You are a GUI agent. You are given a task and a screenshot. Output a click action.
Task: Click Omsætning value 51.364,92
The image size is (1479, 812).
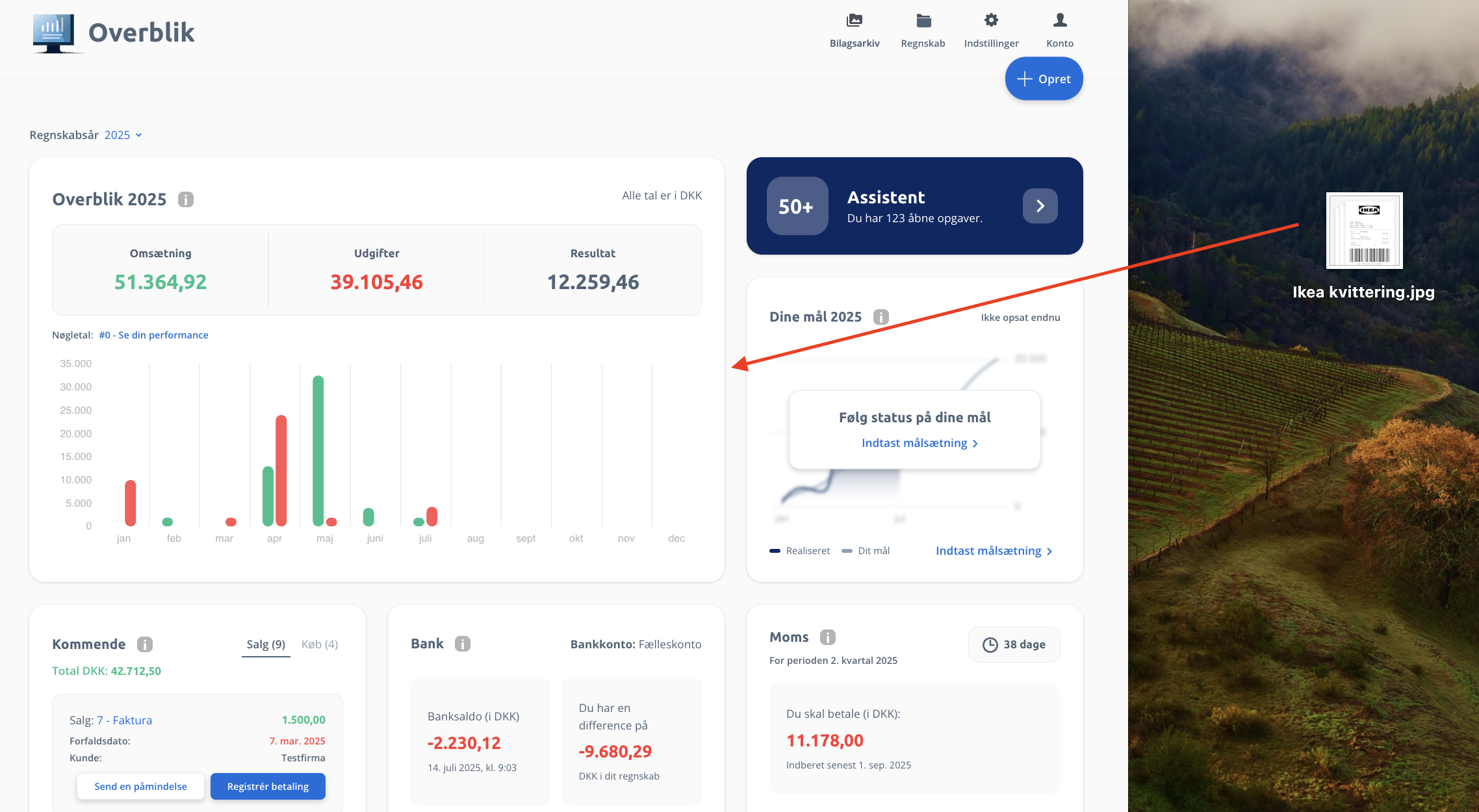[161, 282]
